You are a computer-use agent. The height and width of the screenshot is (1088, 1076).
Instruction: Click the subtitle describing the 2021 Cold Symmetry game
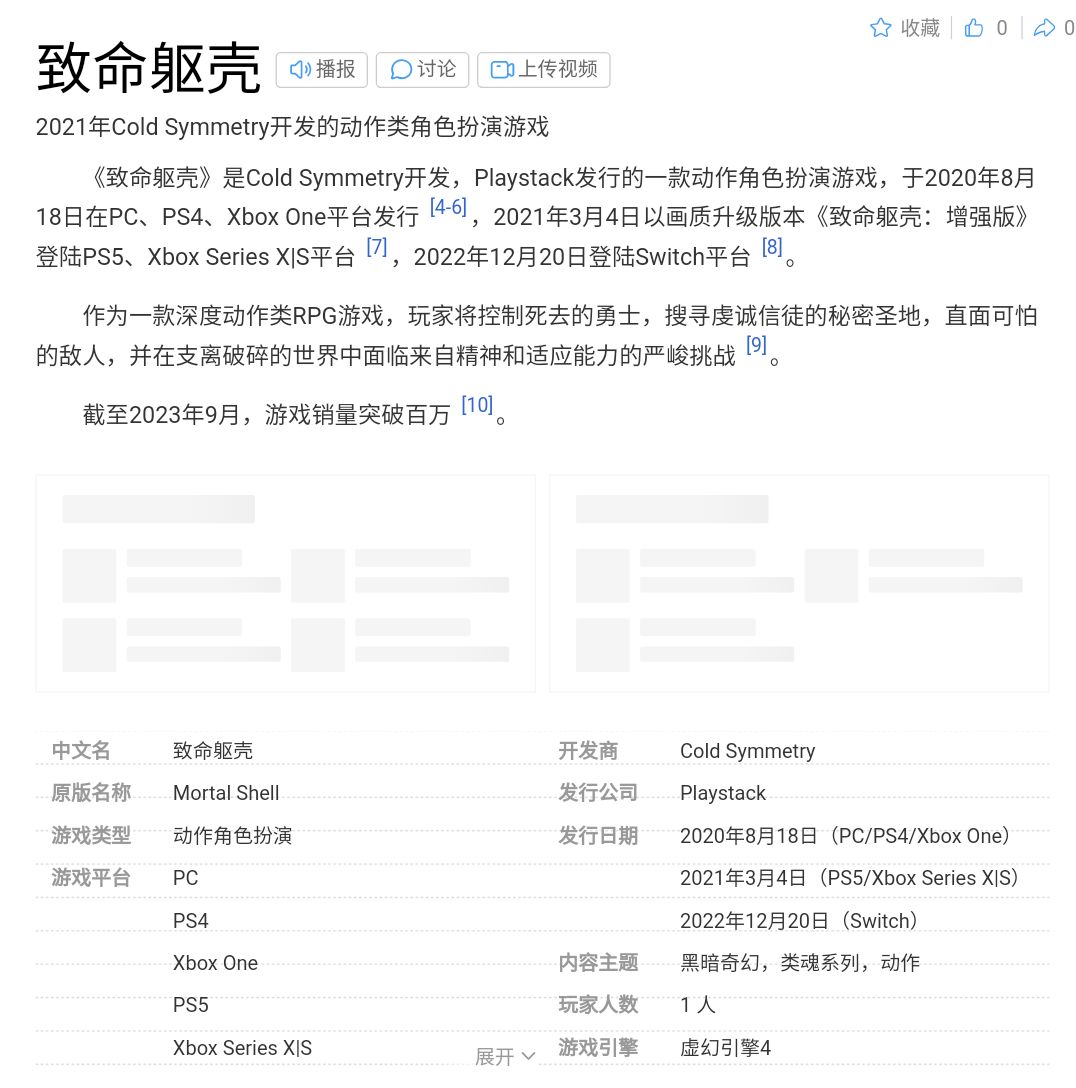[x=292, y=127]
